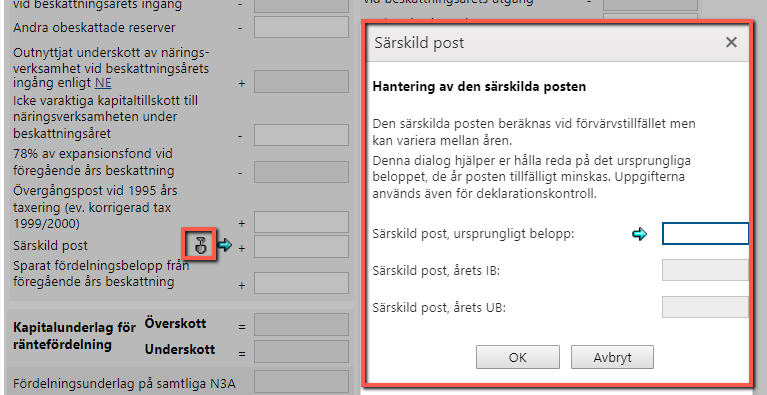Screen dimensions: 767x395
Task: Click the Icke varaktiga kapitaltillskott amount field
Action: pos(301,135)
